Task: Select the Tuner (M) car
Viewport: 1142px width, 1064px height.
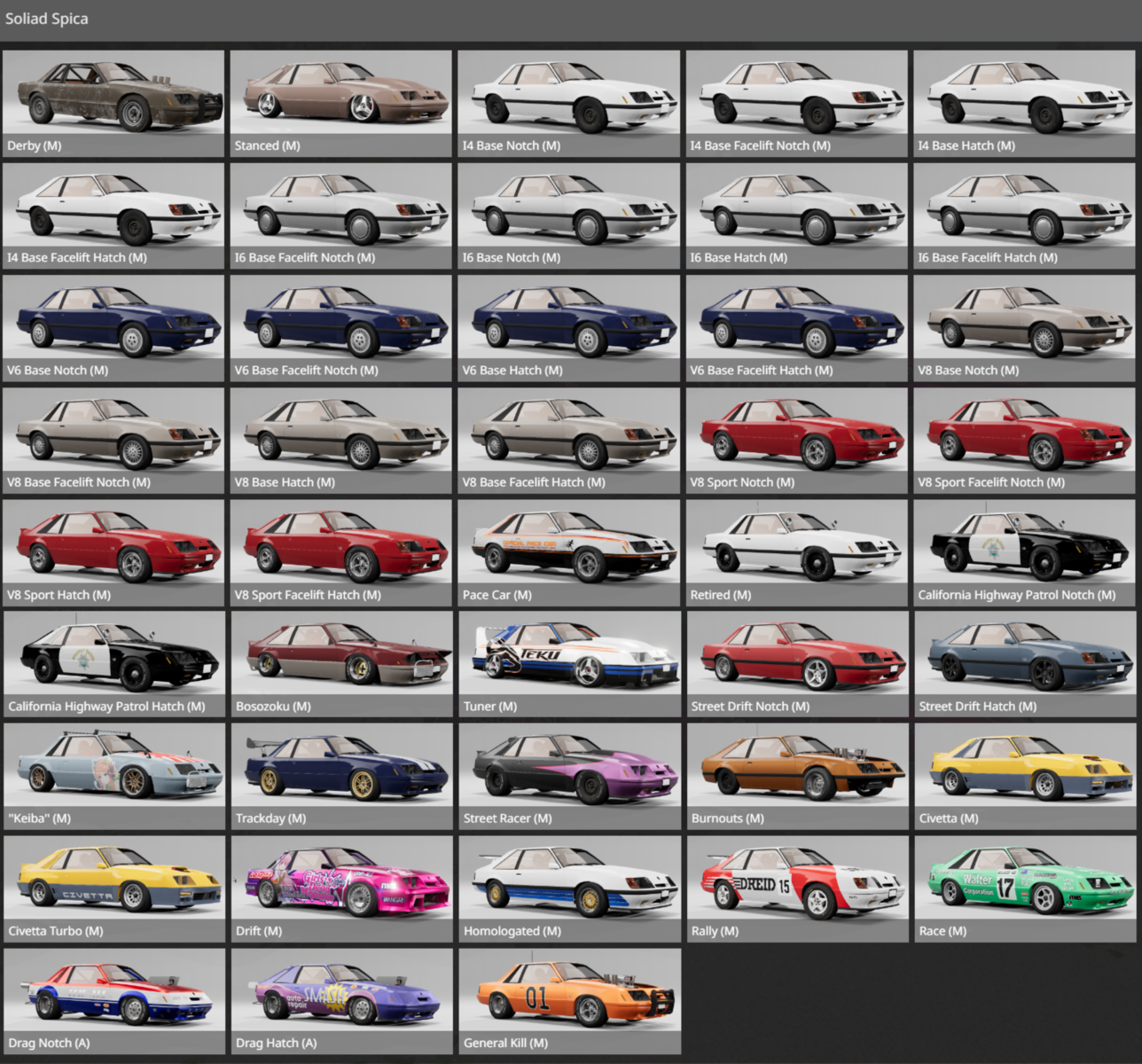Action: point(569,664)
